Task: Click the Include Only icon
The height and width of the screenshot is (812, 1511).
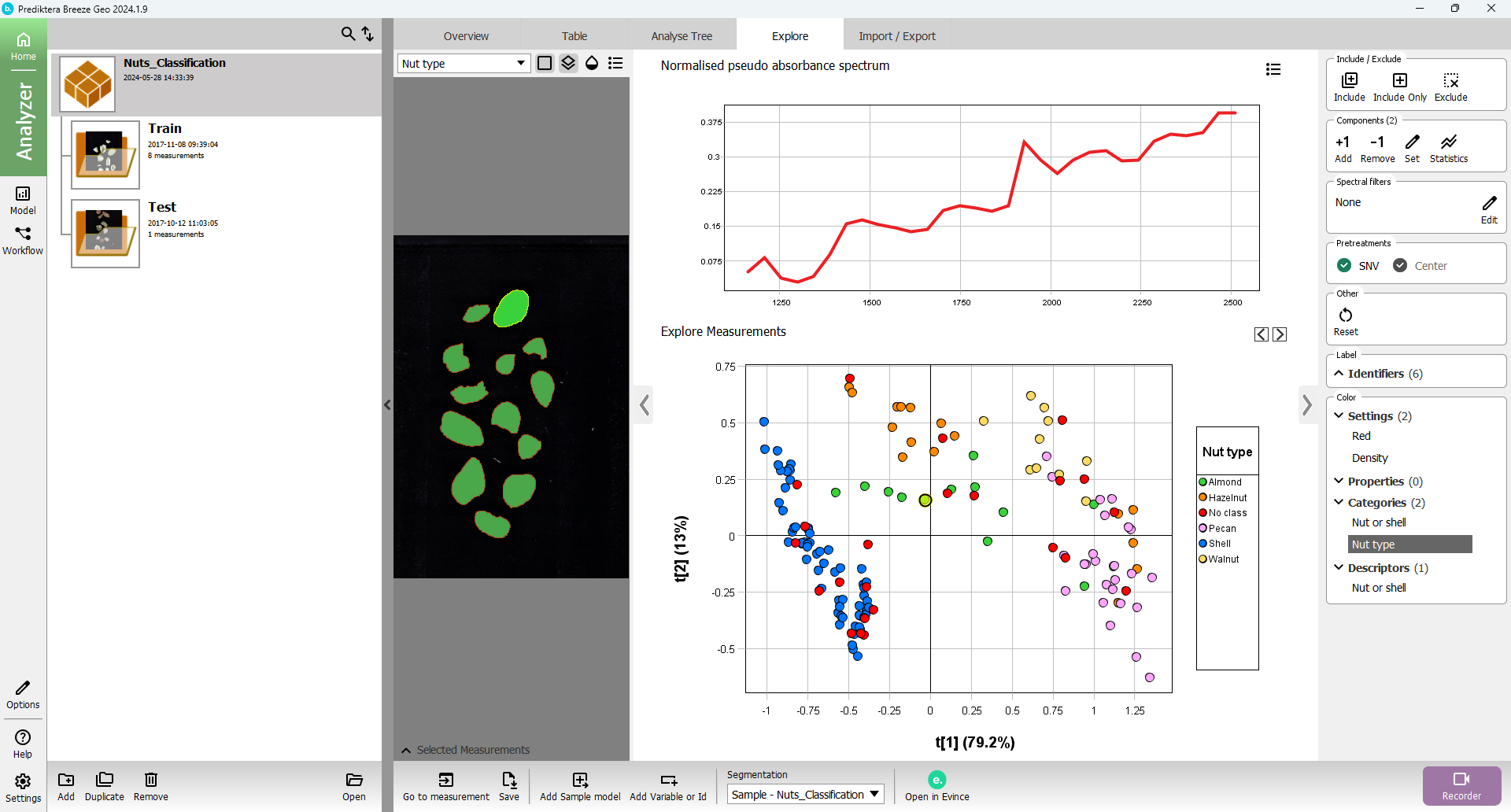Action: pyautogui.click(x=1399, y=81)
